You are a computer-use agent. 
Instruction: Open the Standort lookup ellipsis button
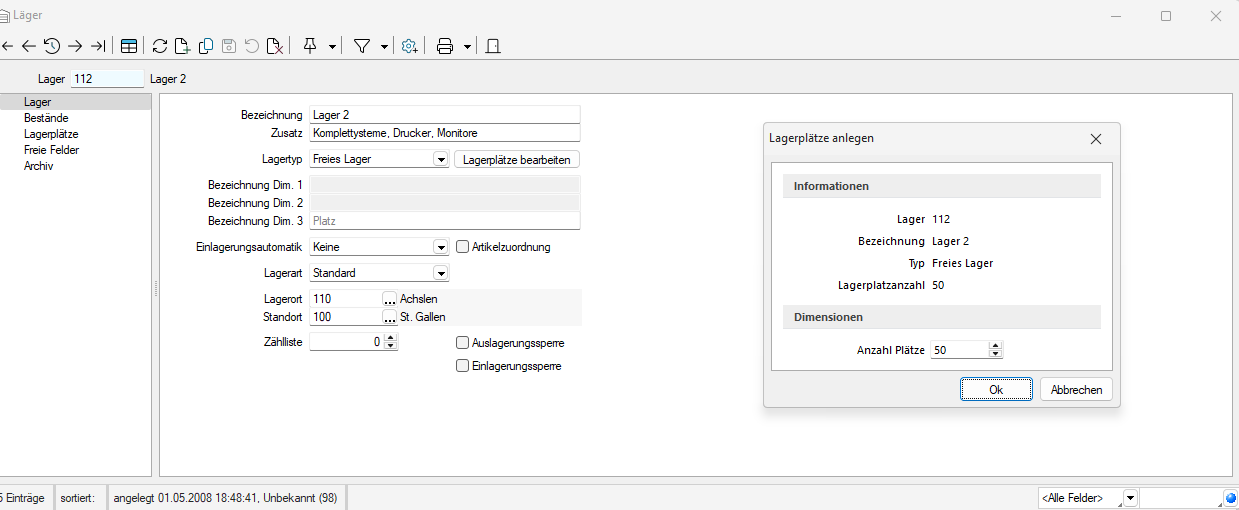tap(390, 317)
